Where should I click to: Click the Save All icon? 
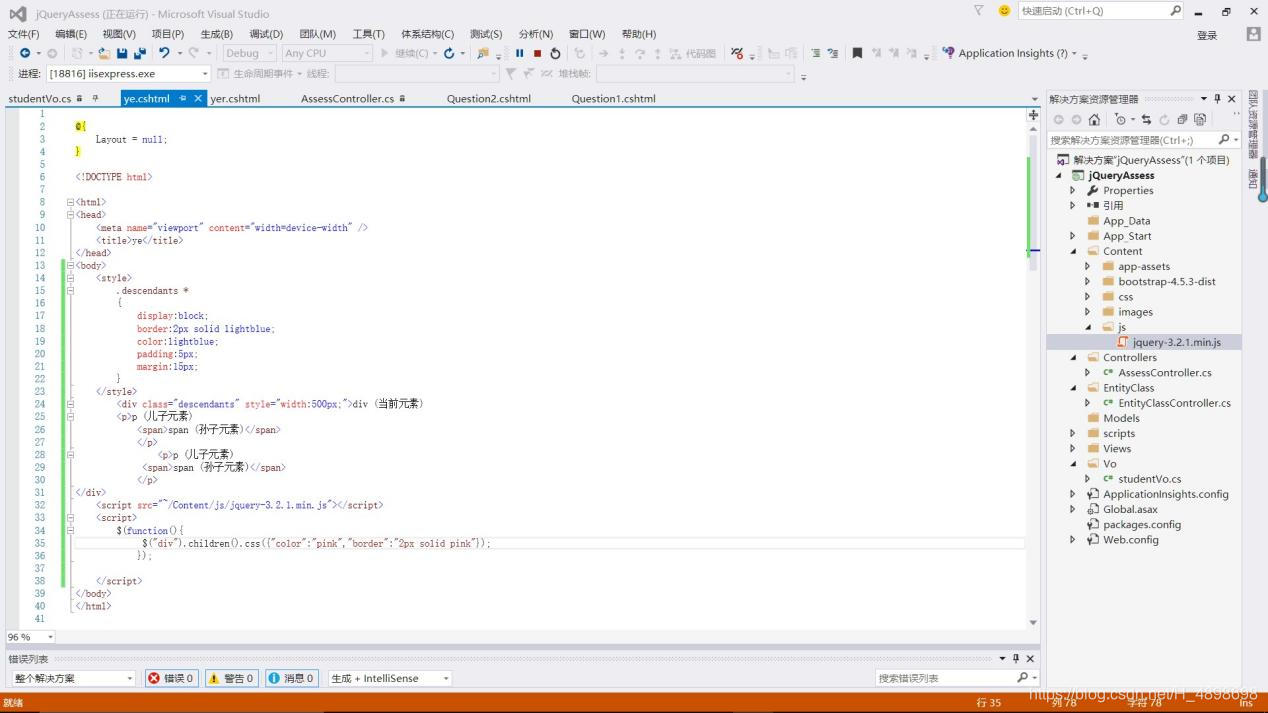pos(139,53)
